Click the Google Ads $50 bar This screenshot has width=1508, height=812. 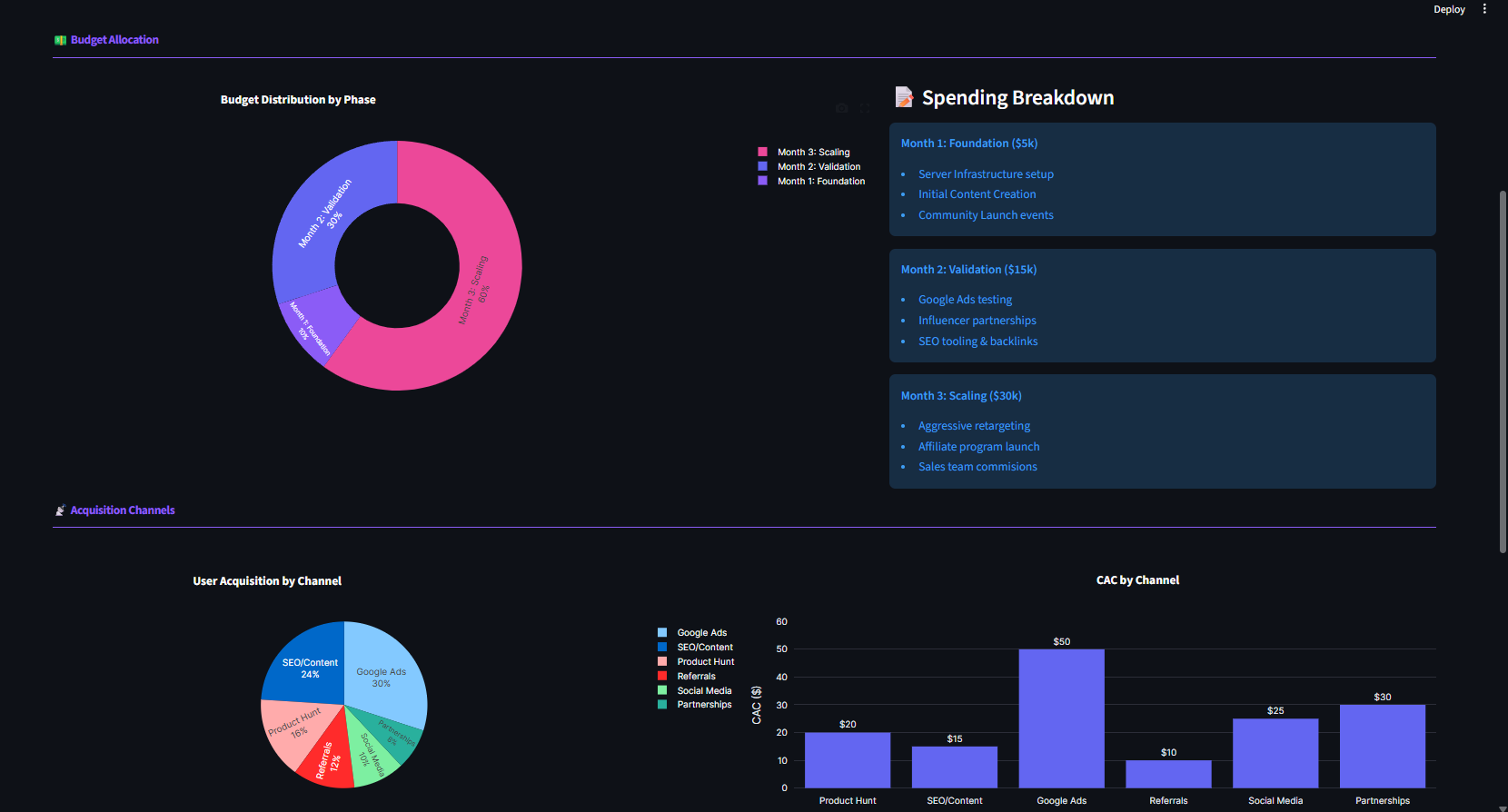[x=1061, y=718]
